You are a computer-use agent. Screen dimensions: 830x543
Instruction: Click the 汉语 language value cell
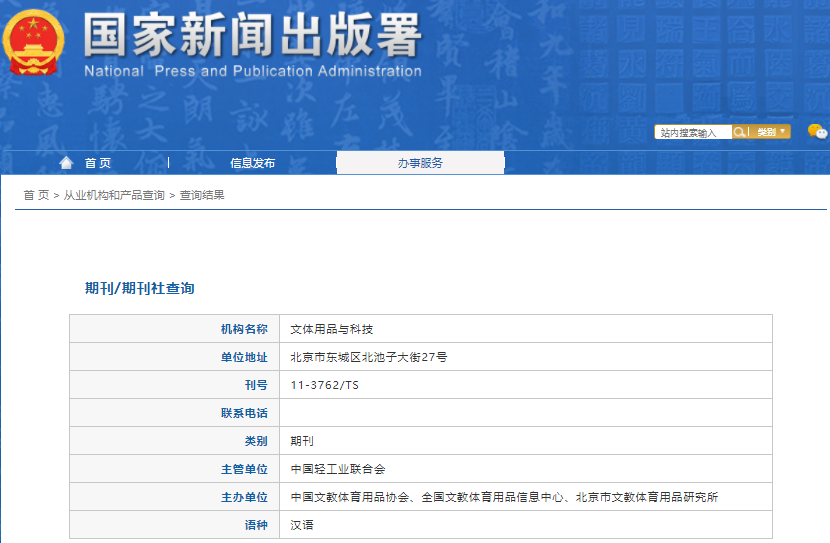302,525
